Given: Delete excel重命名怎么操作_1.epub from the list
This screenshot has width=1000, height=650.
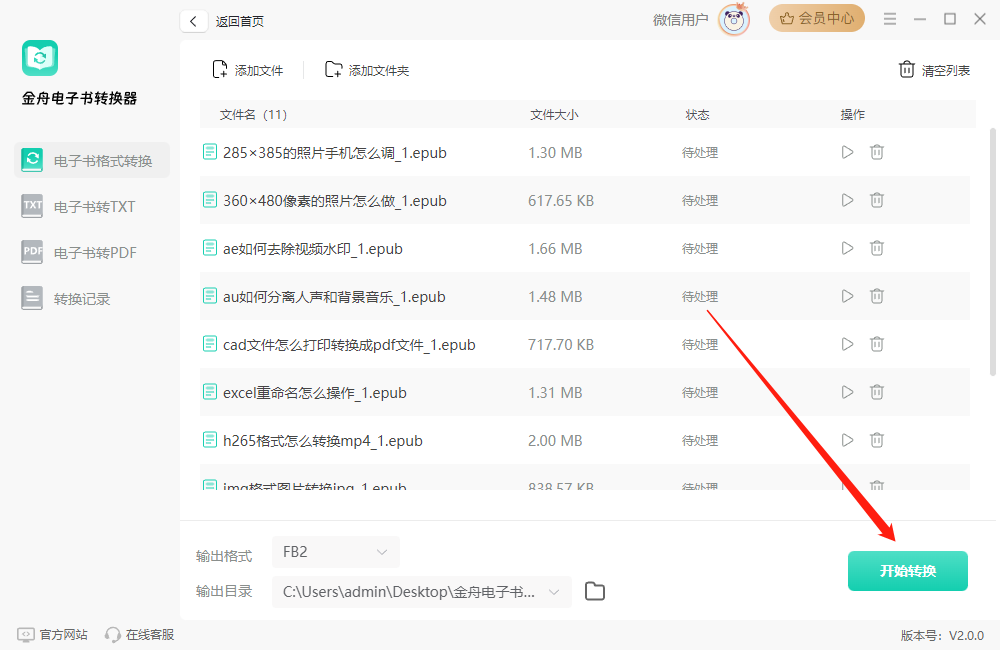Looking at the screenshot, I should pyautogui.click(x=877, y=392).
